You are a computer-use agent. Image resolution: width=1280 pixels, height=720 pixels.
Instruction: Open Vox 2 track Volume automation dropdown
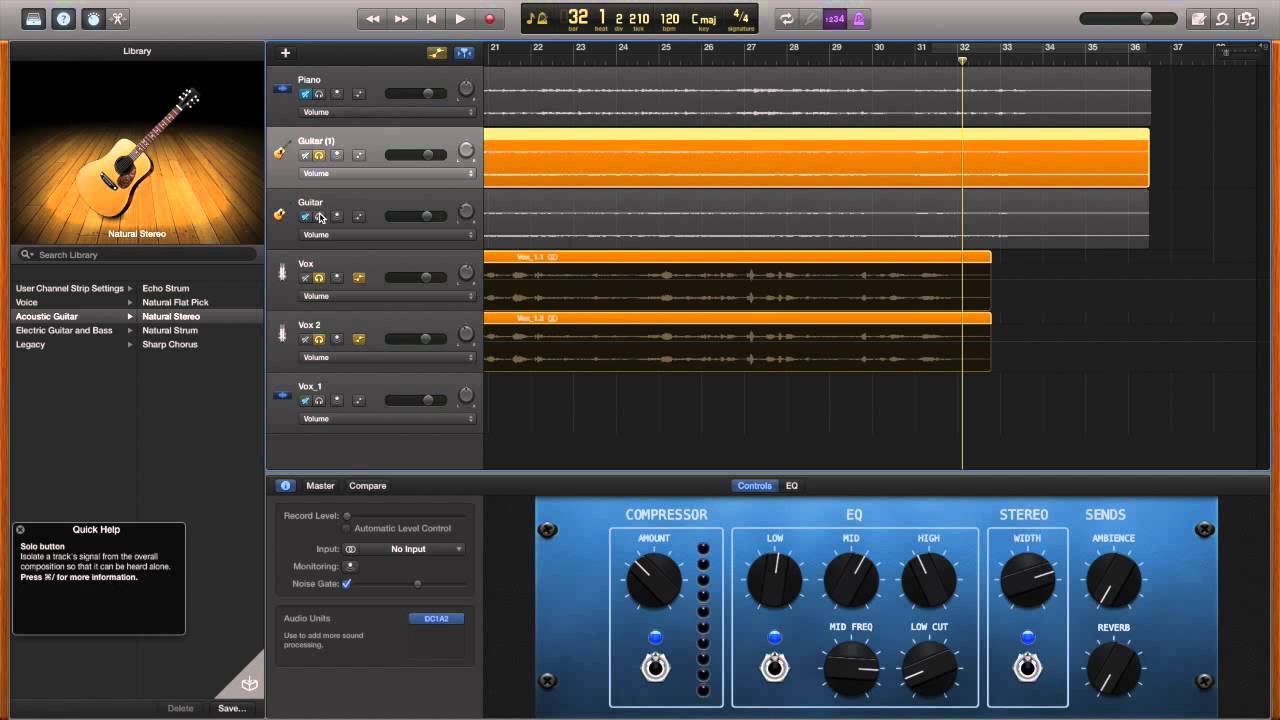[x=387, y=357]
